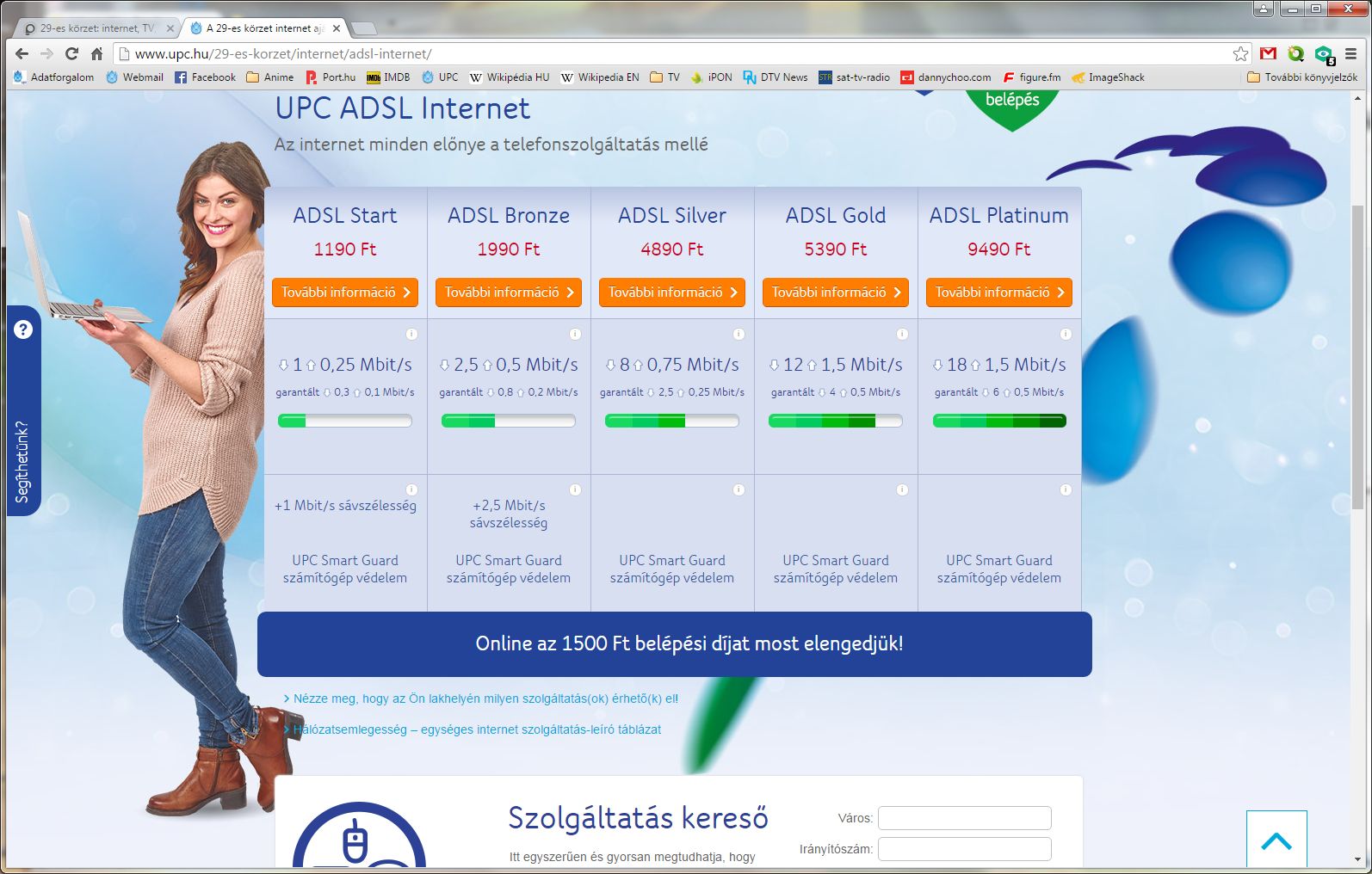
Task: Click the browser forward arrow
Action: coord(47,53)
